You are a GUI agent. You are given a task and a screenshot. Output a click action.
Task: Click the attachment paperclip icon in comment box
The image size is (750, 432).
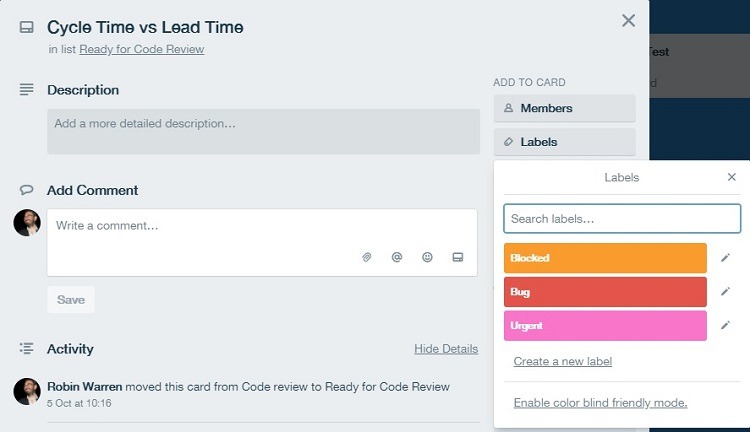366,257
